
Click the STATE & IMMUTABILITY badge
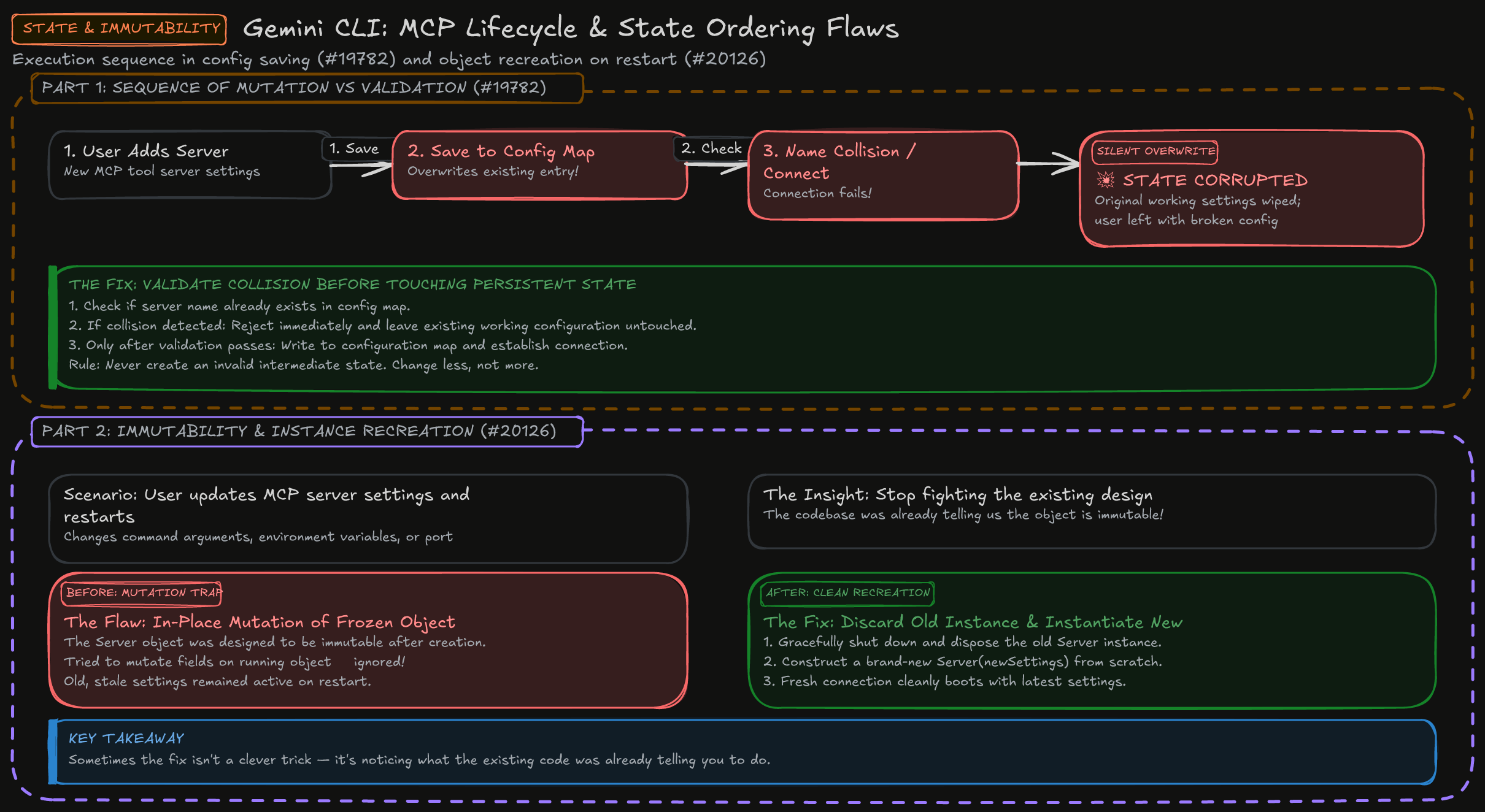click(119, 29)
